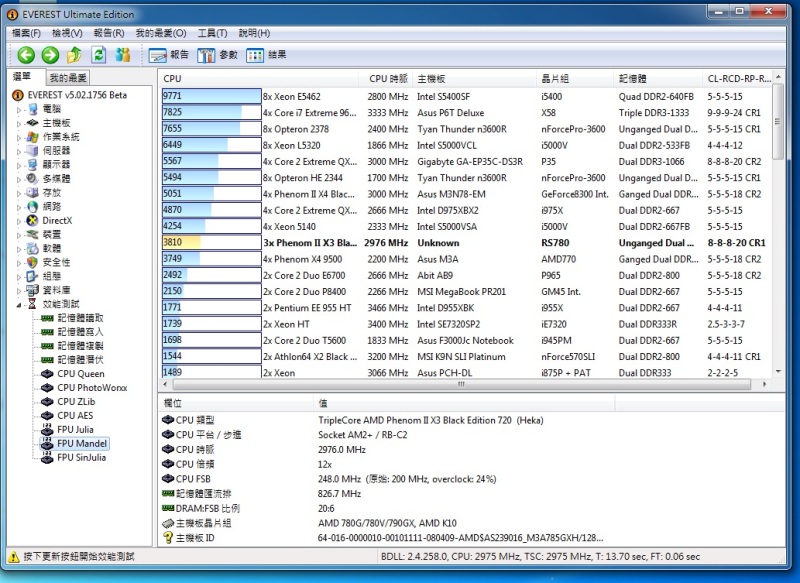Open the 檢視(V) menu
Screen dimensions: 800x583
pos(67,33)
